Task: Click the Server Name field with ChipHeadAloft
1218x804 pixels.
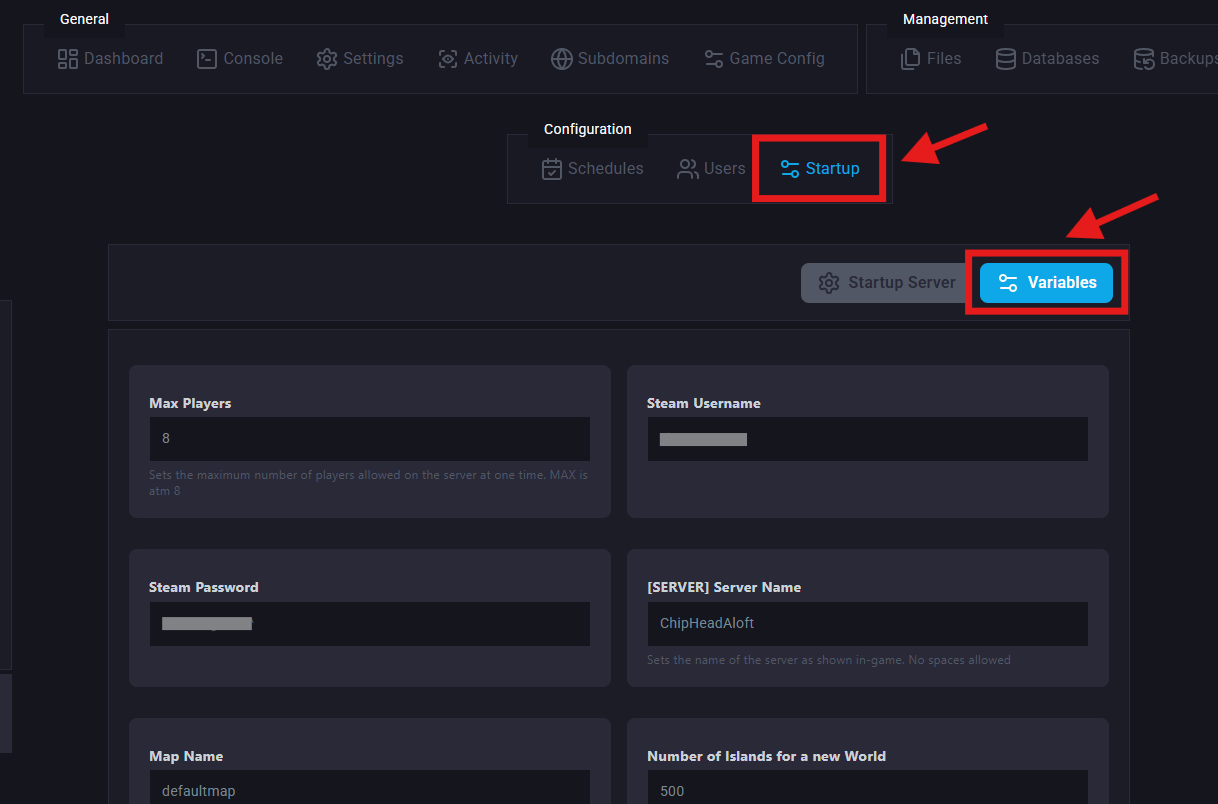Action: pyautogui.click(x=867, y=623)
